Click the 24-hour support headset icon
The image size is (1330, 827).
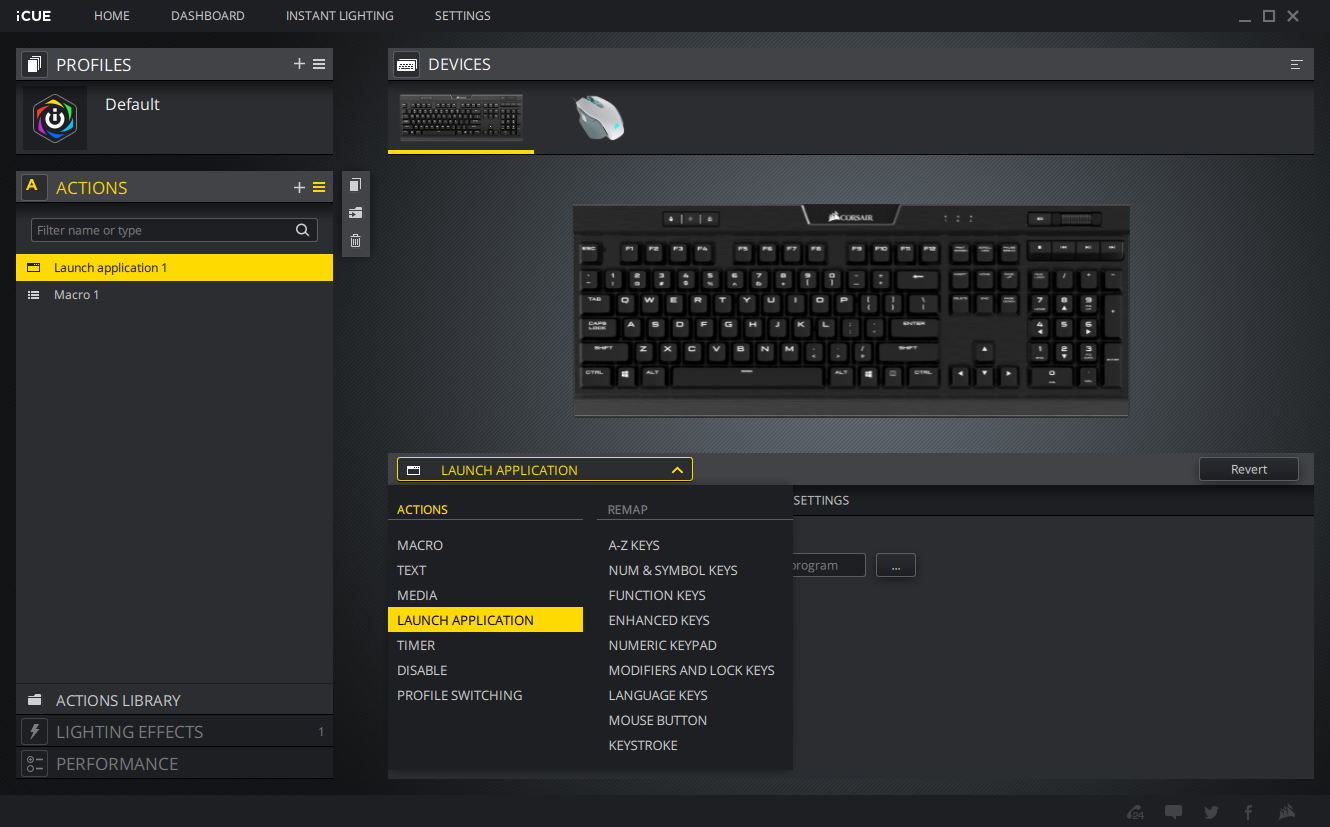point(1135,812)
